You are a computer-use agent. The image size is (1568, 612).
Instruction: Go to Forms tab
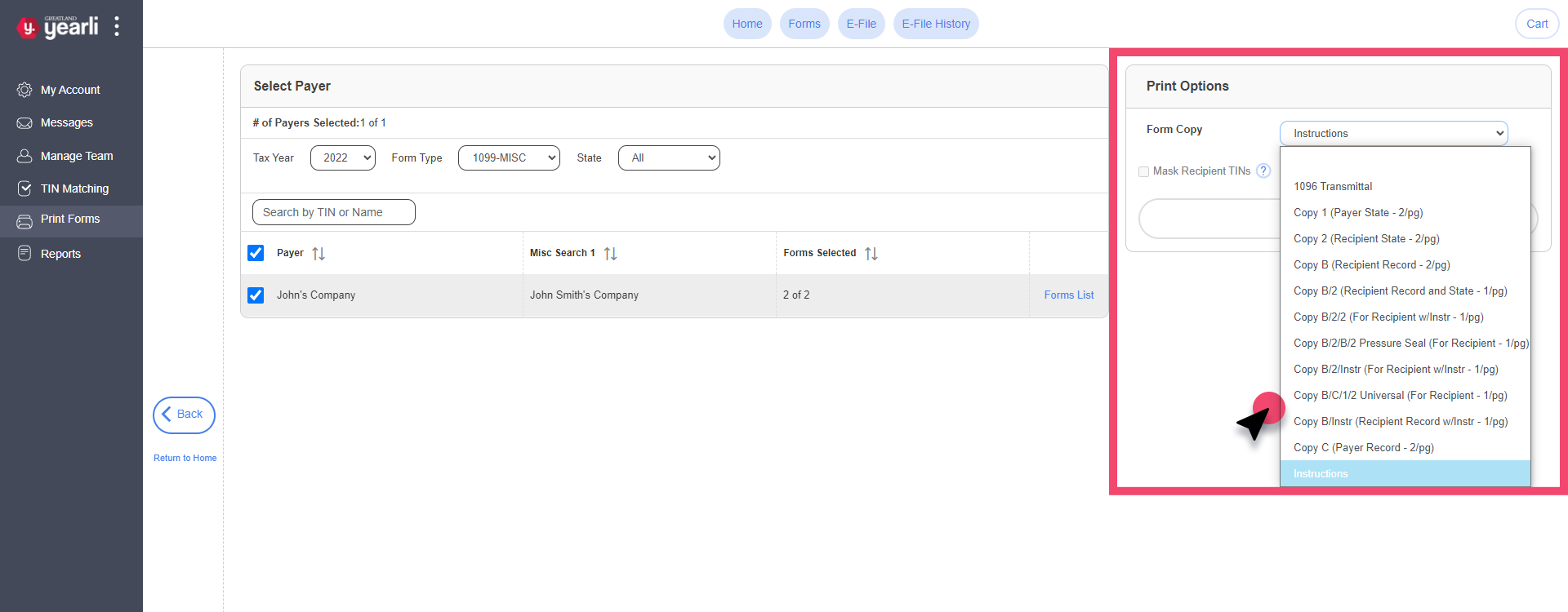coord(804,24)
